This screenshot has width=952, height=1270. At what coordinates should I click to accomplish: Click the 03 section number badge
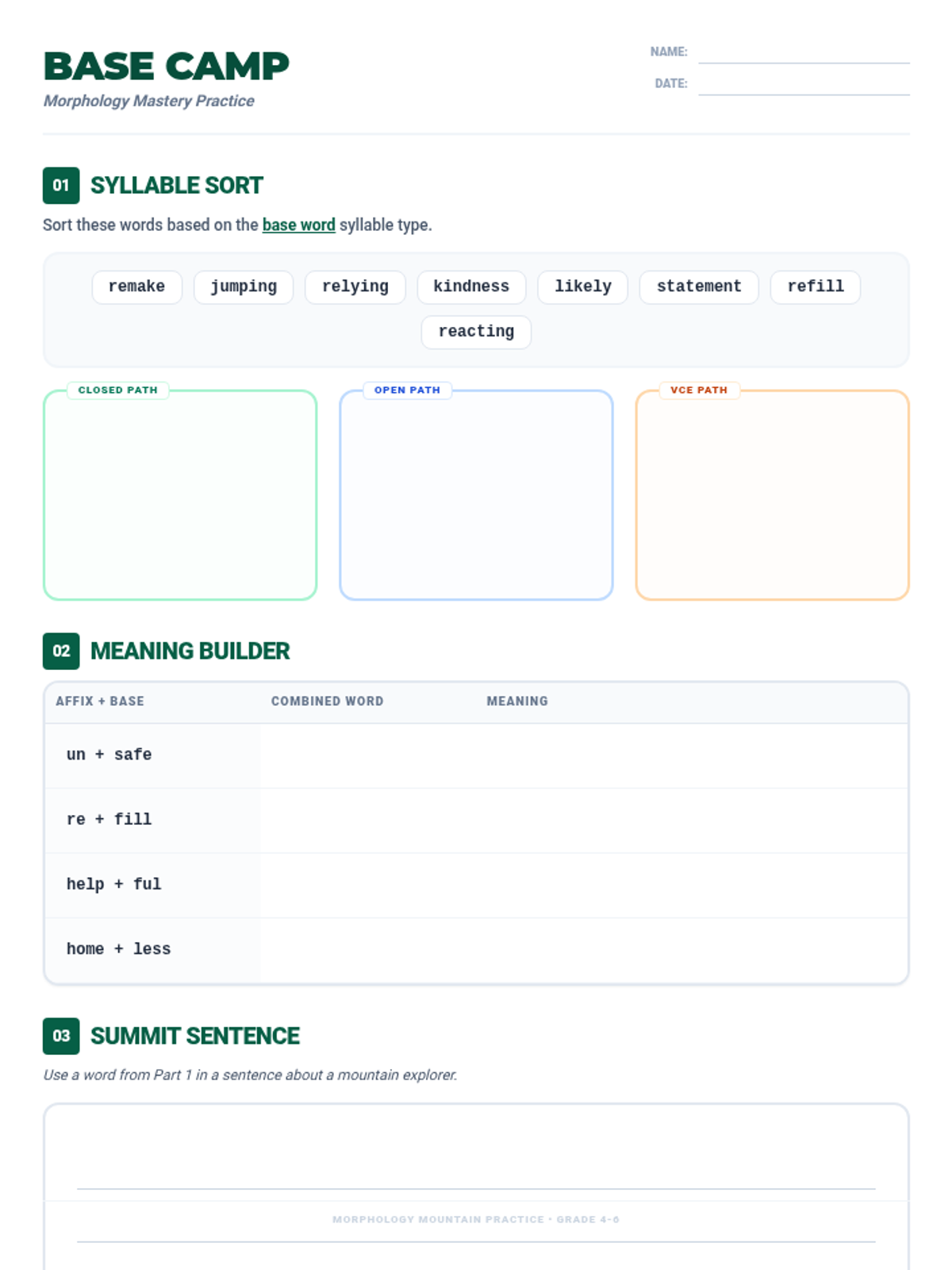(x=61, y=1036)
